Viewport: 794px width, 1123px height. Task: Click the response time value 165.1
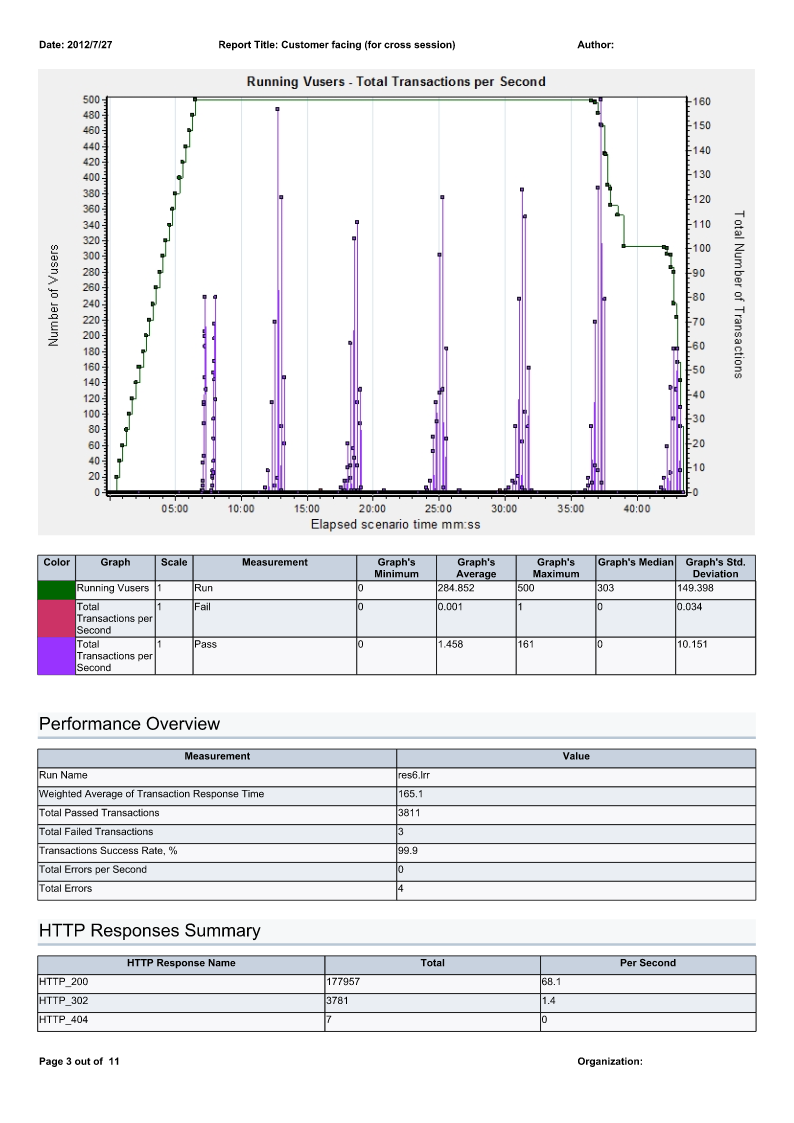[411, 794]
